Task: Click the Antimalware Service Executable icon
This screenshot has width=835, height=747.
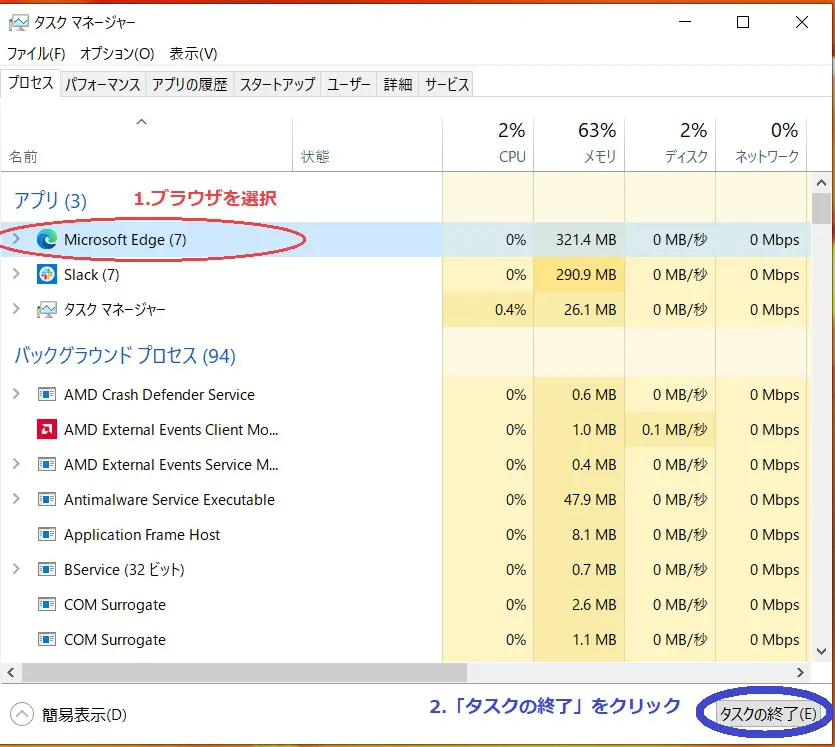Action: pos(47,499)
